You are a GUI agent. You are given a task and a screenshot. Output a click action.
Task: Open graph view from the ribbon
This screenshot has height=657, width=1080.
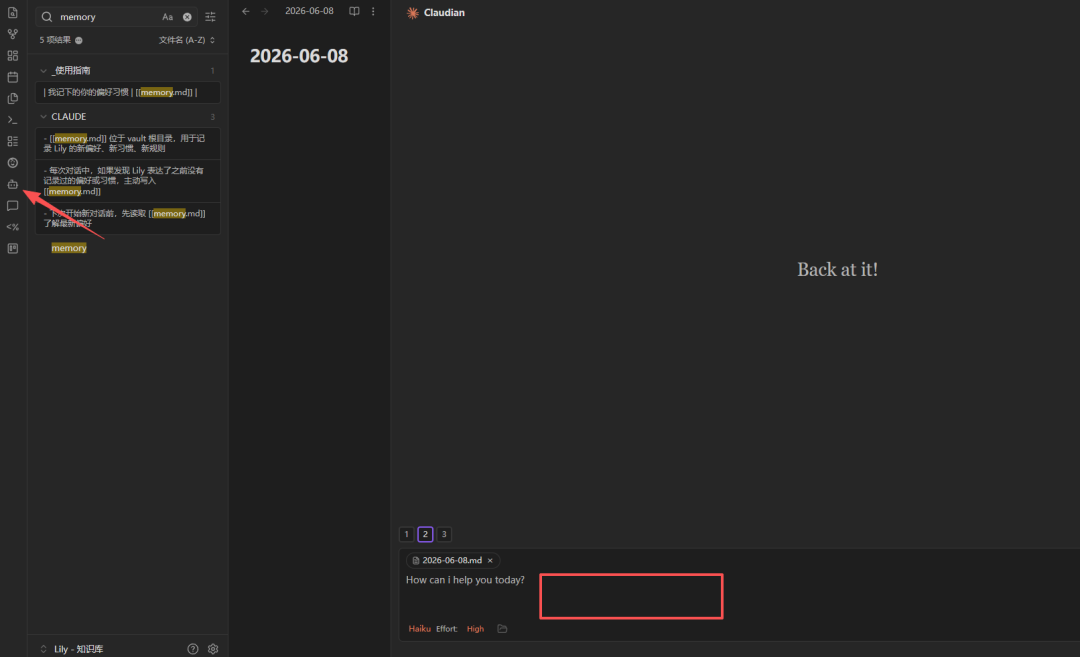tap(12, 34)
